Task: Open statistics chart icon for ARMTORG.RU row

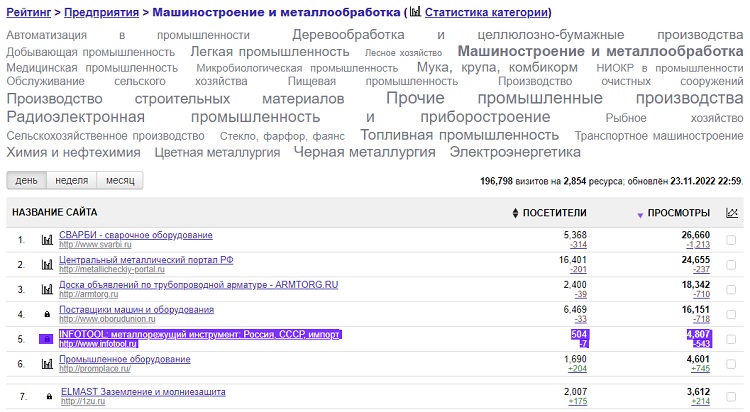Action: point(47,290)
